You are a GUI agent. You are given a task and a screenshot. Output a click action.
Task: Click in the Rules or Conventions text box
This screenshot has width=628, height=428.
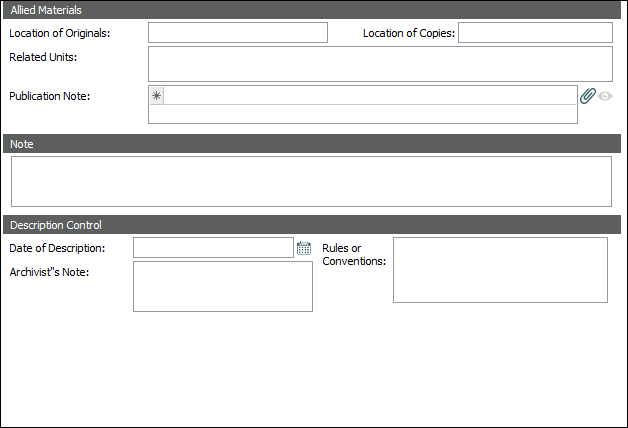[500, 269]
